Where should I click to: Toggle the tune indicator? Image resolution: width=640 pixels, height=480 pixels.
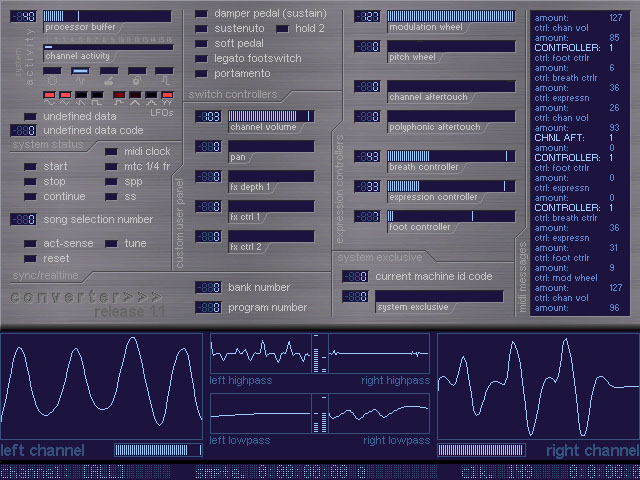point(111,244)
